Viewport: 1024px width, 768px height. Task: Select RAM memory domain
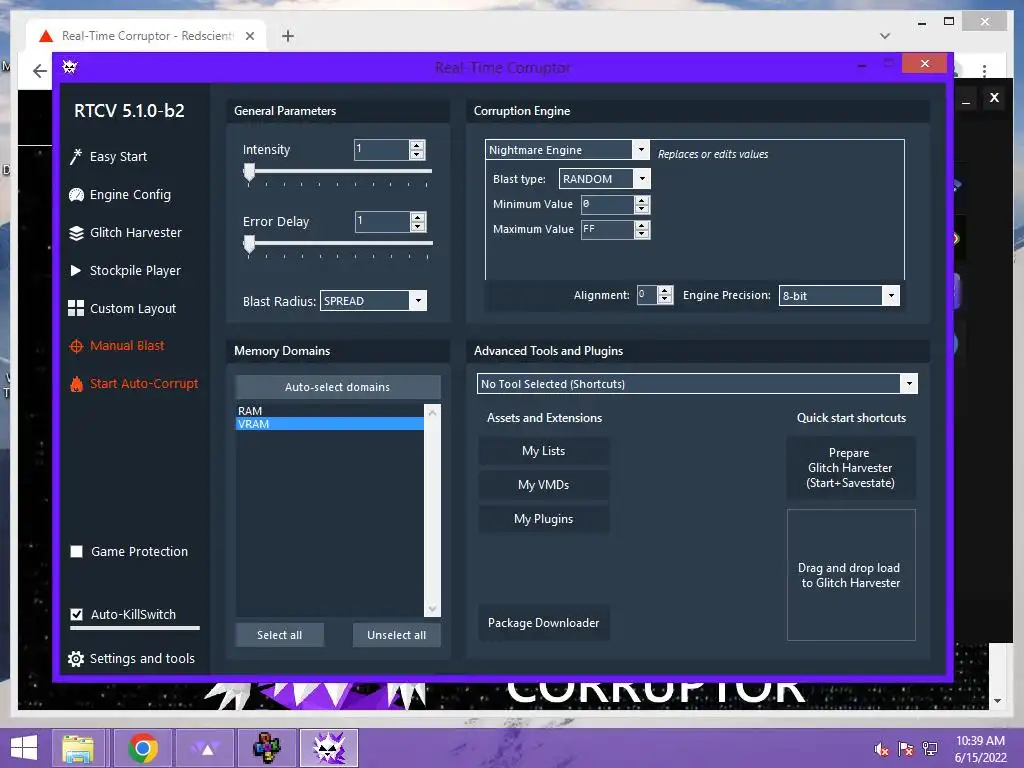[x=330, y=411]
